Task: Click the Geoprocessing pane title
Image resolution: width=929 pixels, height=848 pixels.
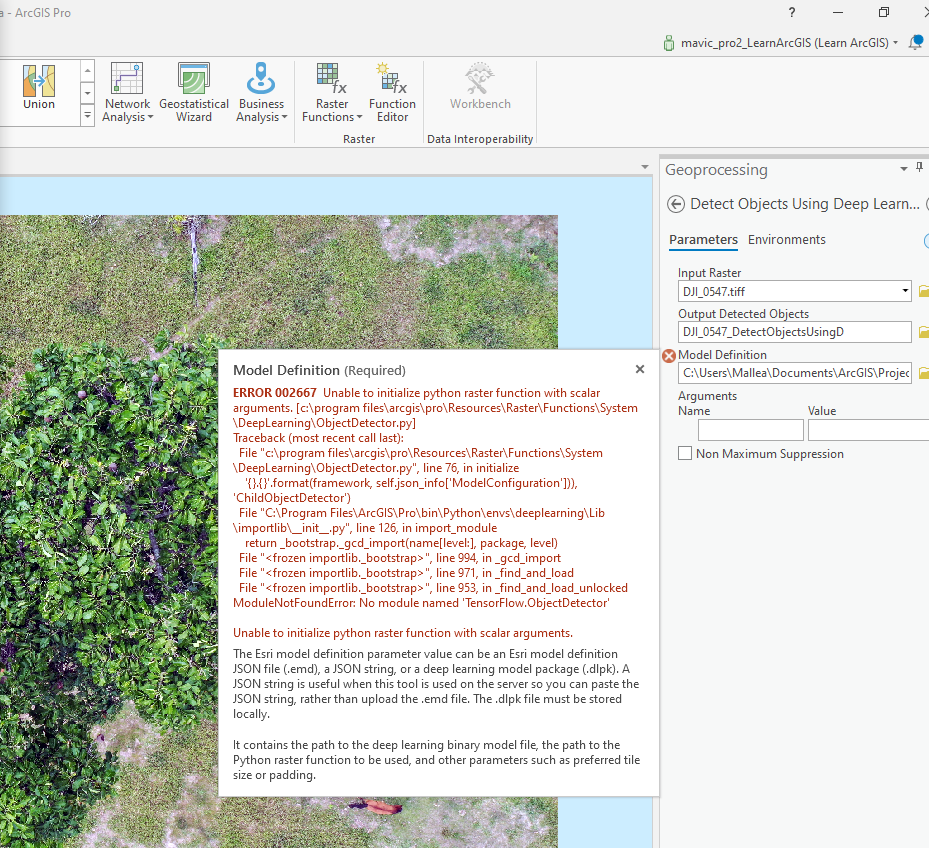Action: [x=716, y=169]
